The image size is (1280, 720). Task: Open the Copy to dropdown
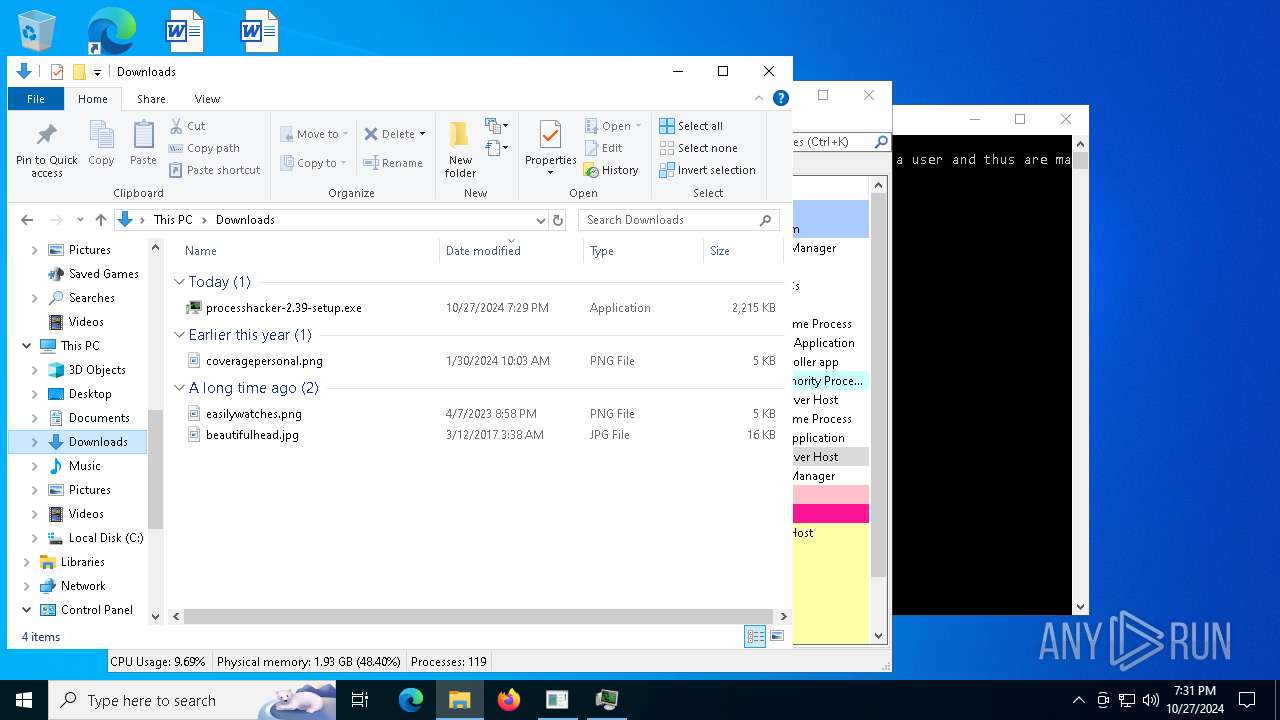tap(314, 163)
